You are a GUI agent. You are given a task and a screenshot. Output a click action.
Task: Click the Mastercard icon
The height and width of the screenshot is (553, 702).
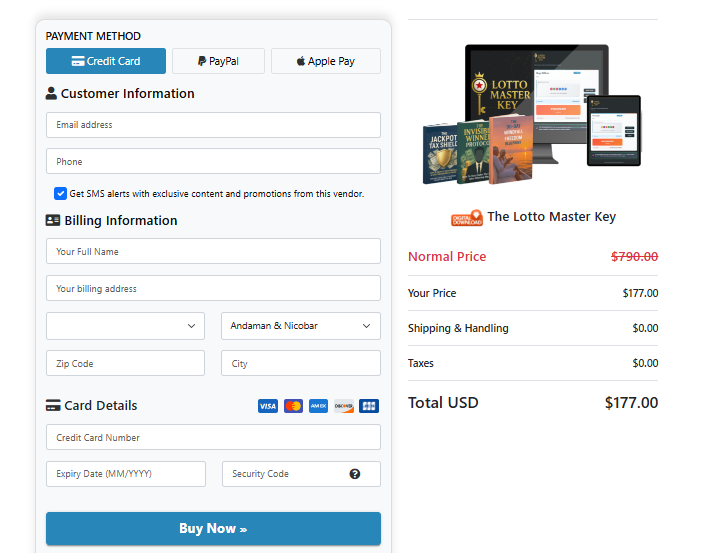point(293,406)
